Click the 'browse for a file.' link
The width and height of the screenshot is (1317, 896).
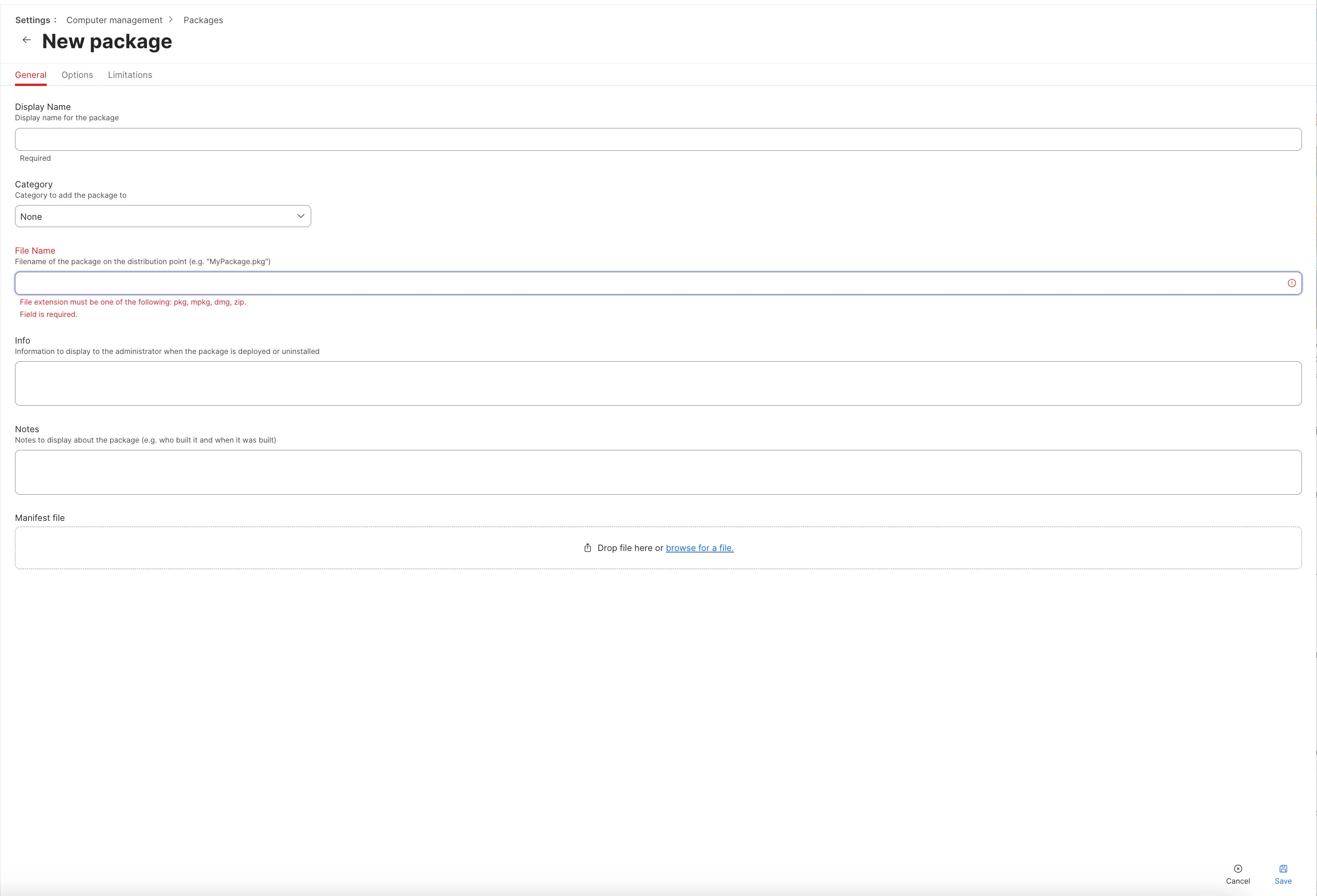point(699,548)
